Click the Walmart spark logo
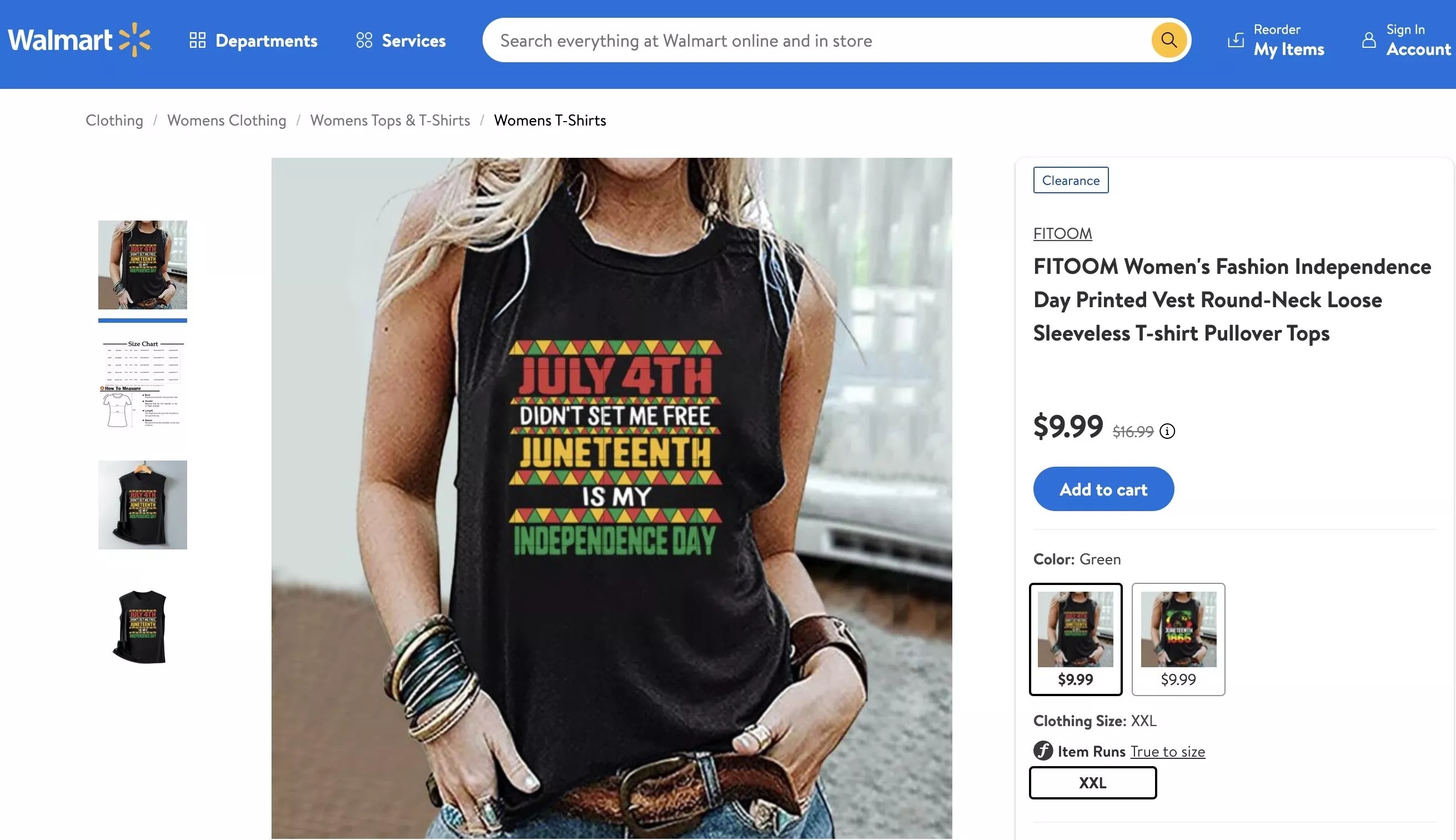This screenshot has height=840, width=1456. [x=135, y=40]
